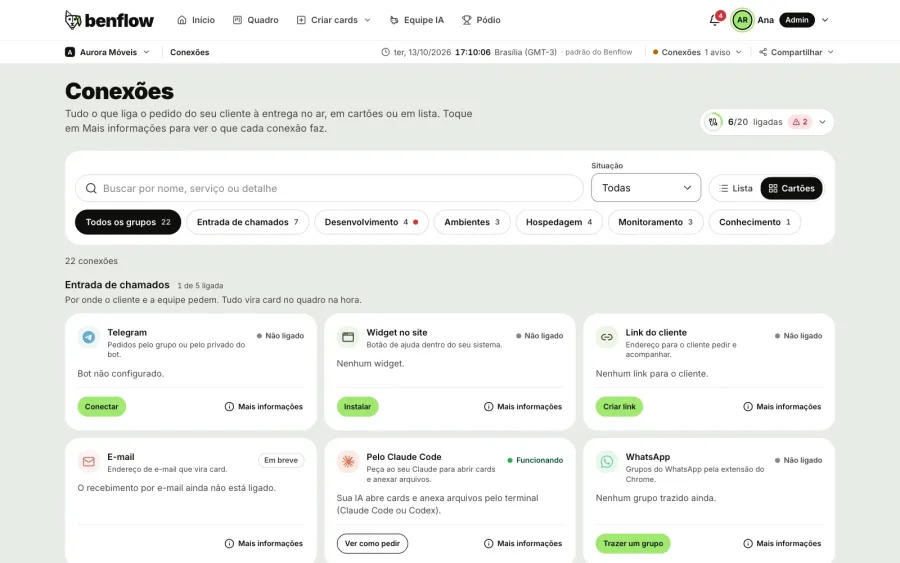Click the '1 de 5 ligada' text
900x563 pixels.
pyautogui.click(x=200, y=286)
